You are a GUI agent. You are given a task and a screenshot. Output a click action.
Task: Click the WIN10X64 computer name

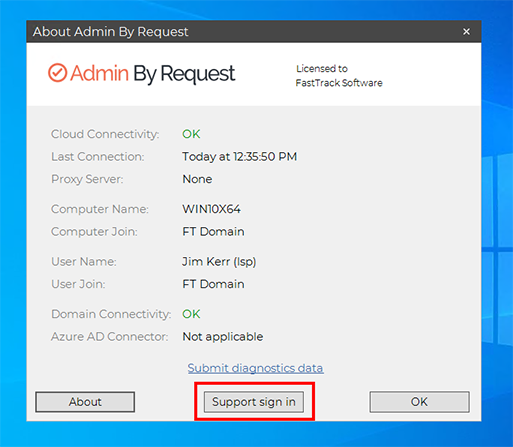point(211,209)
